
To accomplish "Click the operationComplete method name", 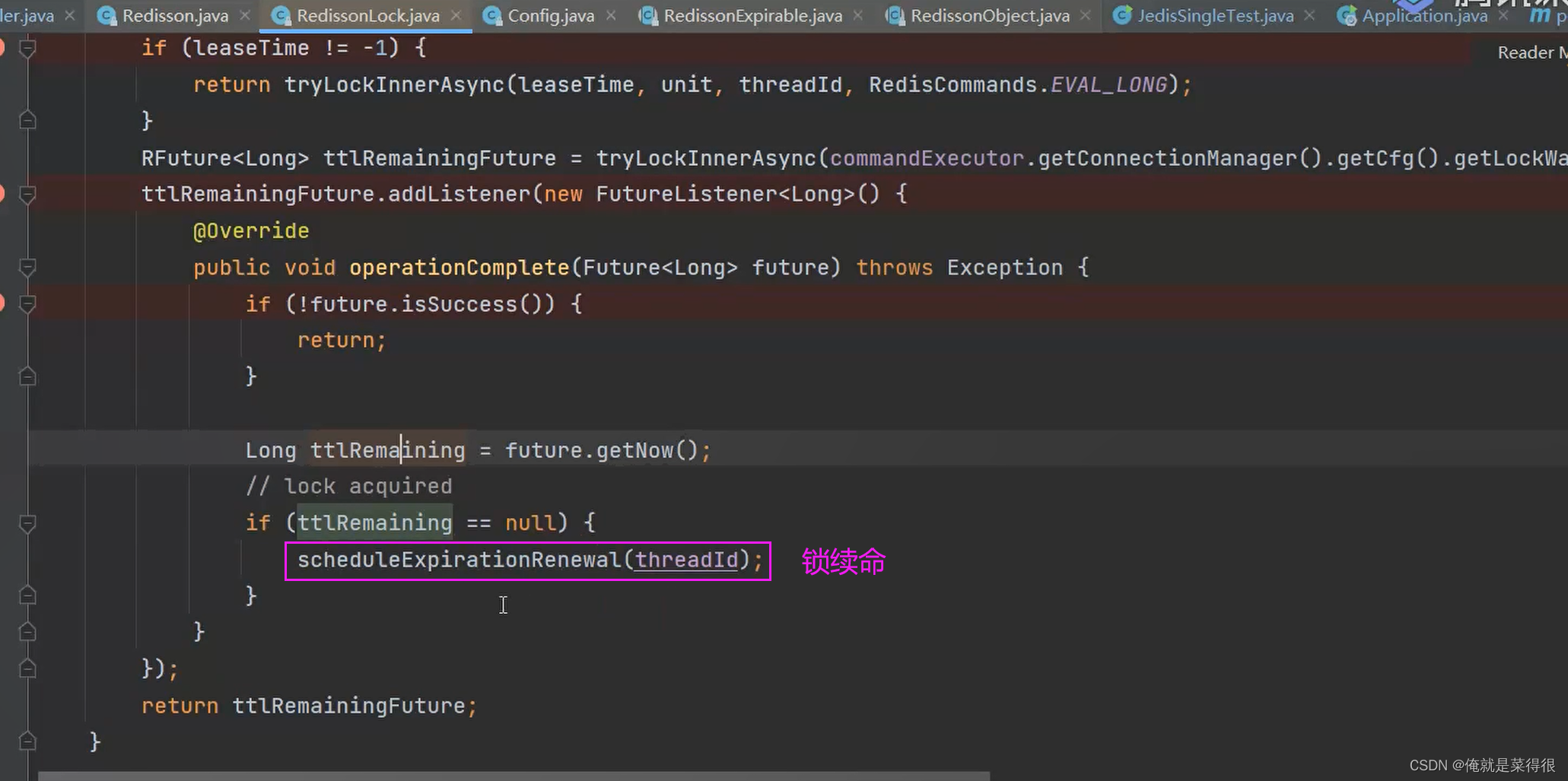I will (459, 268).
